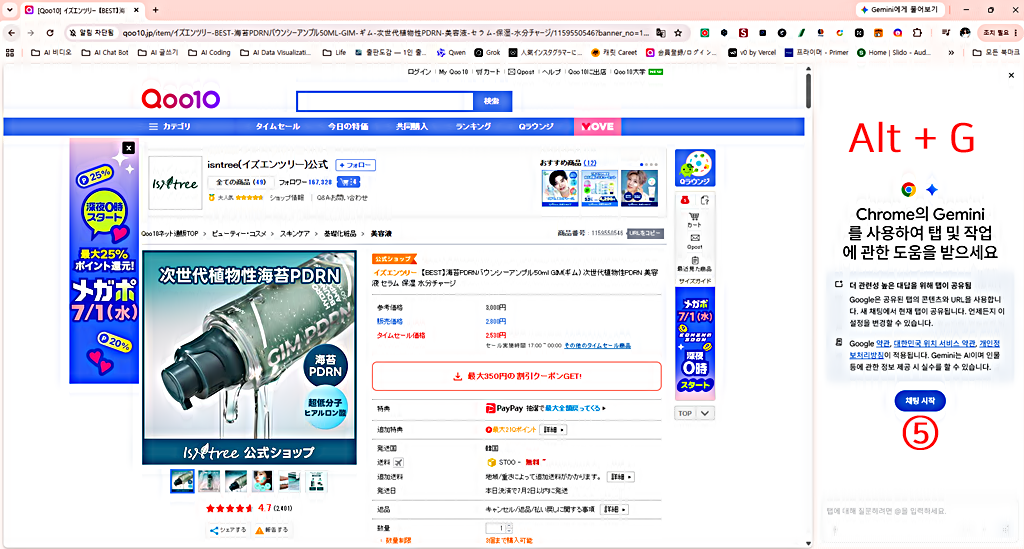Image resolution: width=1024 pixels, height=549 pixels.
Task: Open the Qwen bookmark
Action: coord(451,52)
